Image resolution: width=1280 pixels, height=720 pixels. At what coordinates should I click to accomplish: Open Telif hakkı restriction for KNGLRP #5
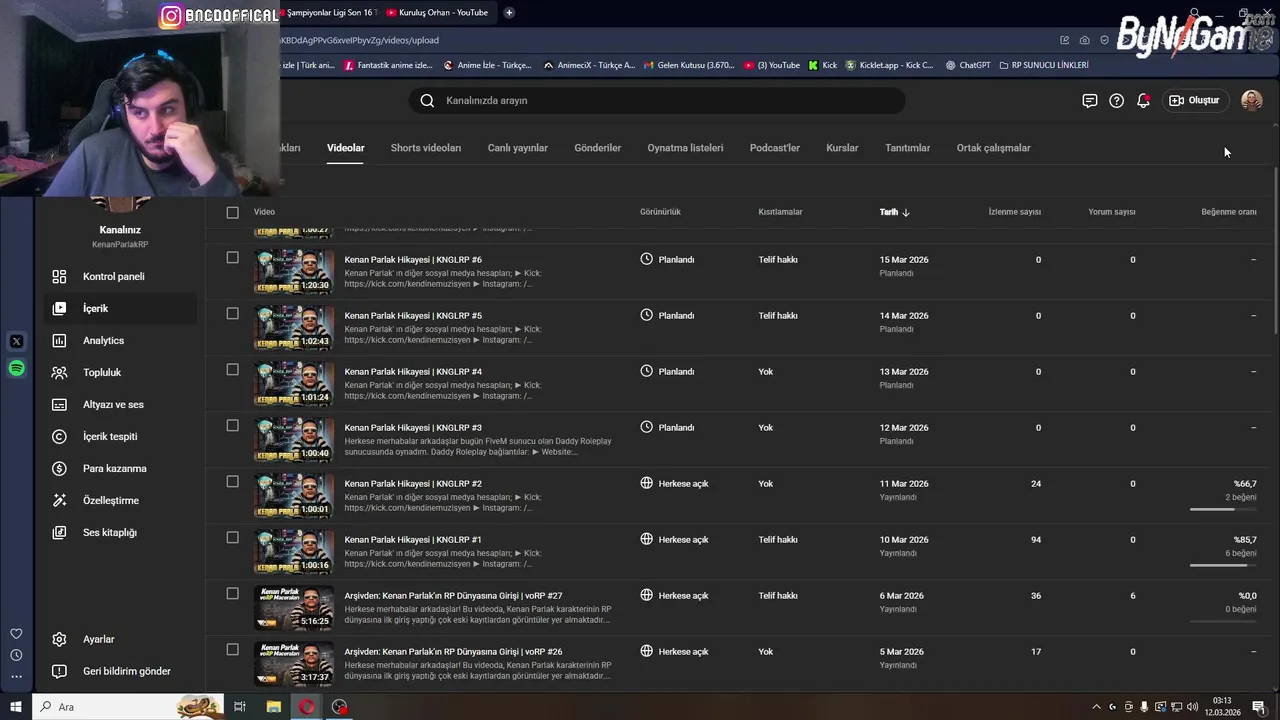pyautogui.click(x=778, y=315)
